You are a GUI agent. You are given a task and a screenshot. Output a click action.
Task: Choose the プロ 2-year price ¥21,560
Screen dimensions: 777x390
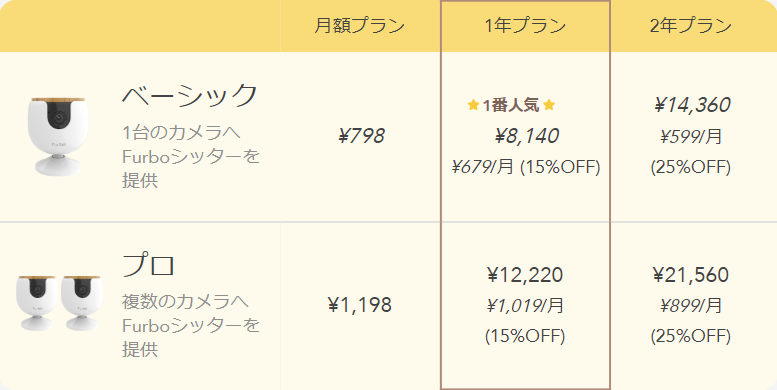(691, 275)
